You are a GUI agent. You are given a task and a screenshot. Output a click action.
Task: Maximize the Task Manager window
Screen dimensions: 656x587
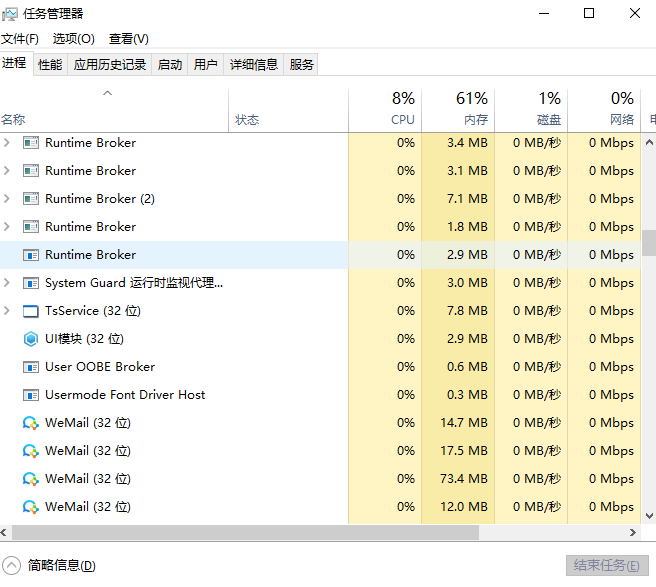click(x=589, y=13)
